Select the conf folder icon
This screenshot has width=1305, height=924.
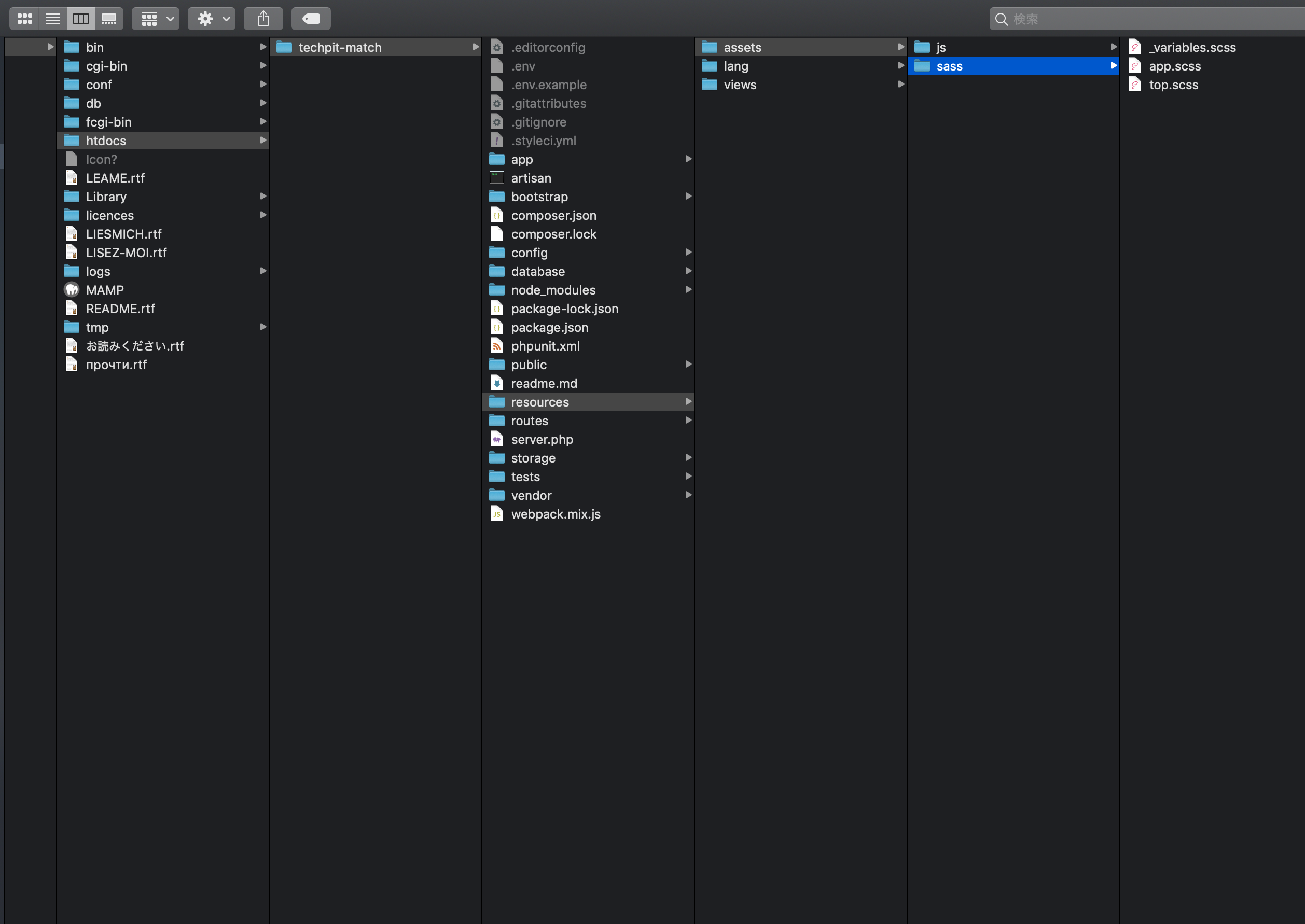pos(72,85)
